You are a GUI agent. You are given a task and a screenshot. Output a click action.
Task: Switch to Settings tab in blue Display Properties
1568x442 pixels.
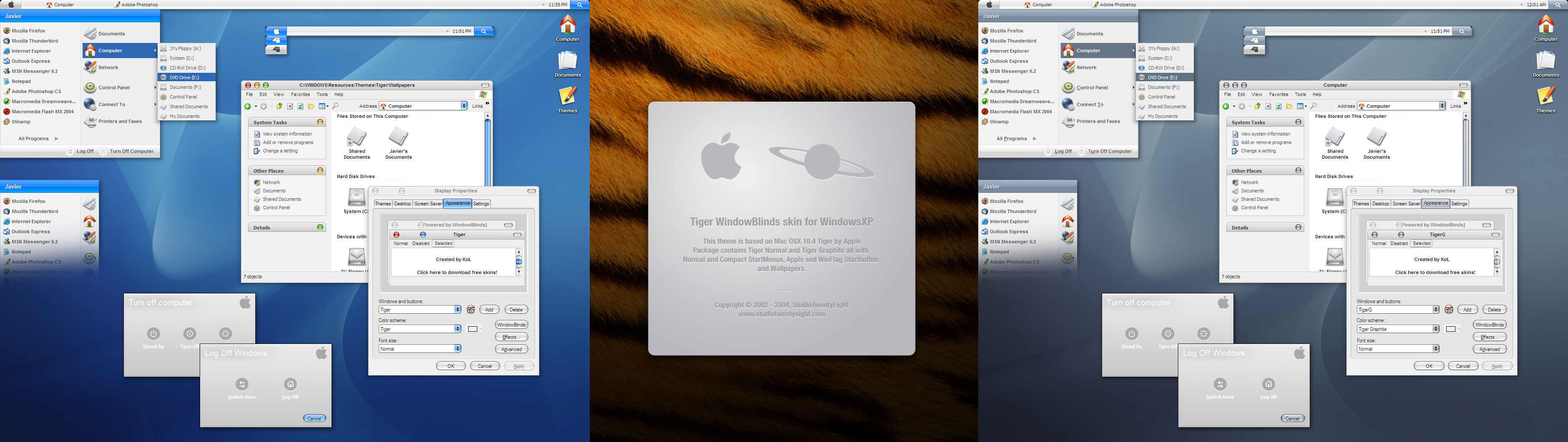(x=481, y=204)
